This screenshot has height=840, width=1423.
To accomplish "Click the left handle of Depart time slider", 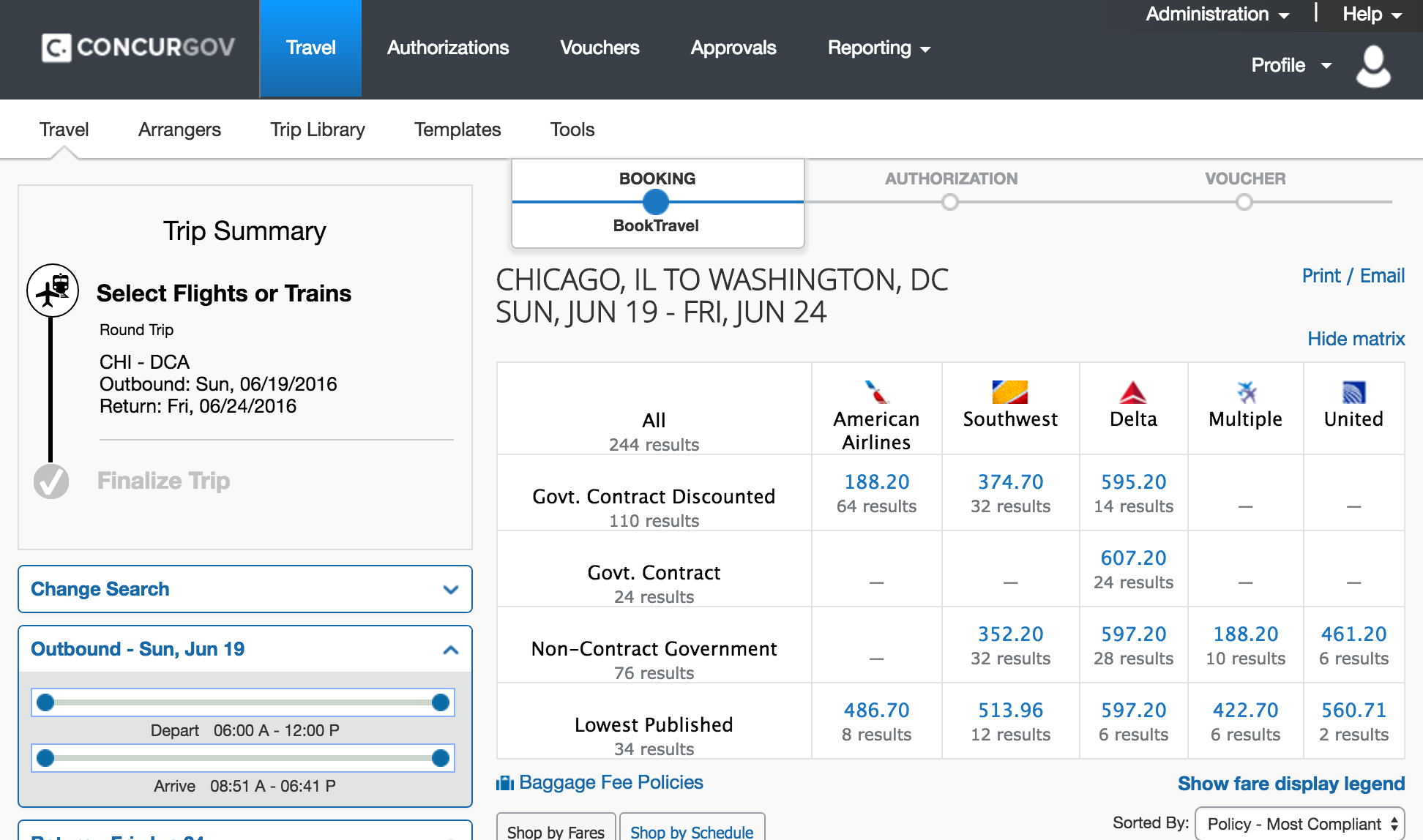I will [45, 702].
